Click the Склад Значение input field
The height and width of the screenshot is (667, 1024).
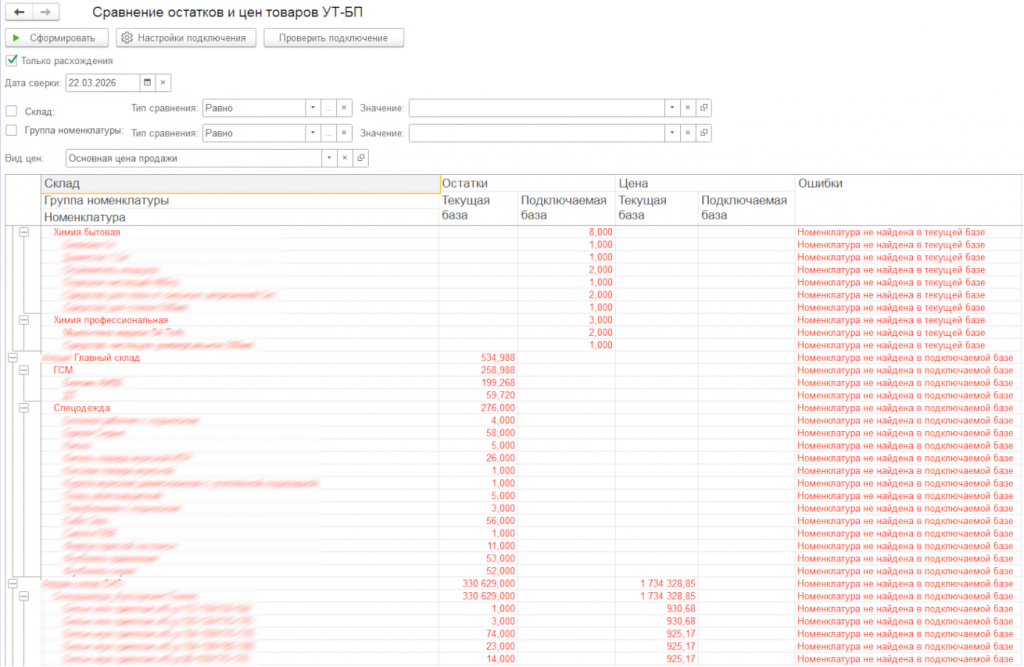(537, 108)
